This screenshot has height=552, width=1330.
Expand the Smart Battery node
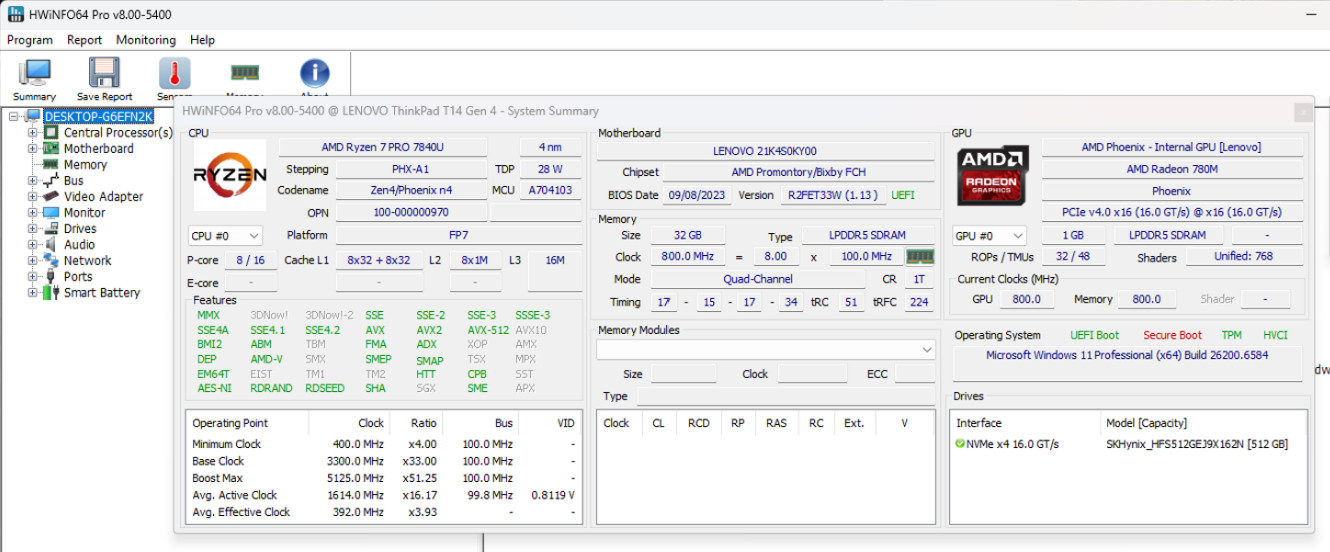click(33, 292)
